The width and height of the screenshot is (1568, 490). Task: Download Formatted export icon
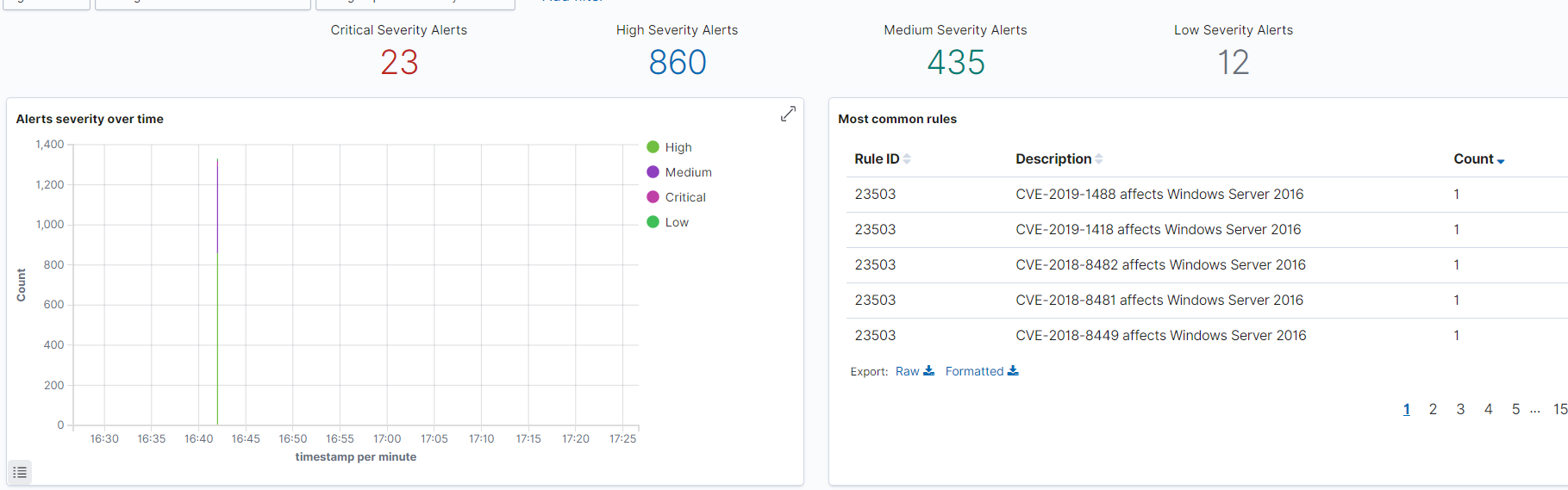tap(1013, 371)
